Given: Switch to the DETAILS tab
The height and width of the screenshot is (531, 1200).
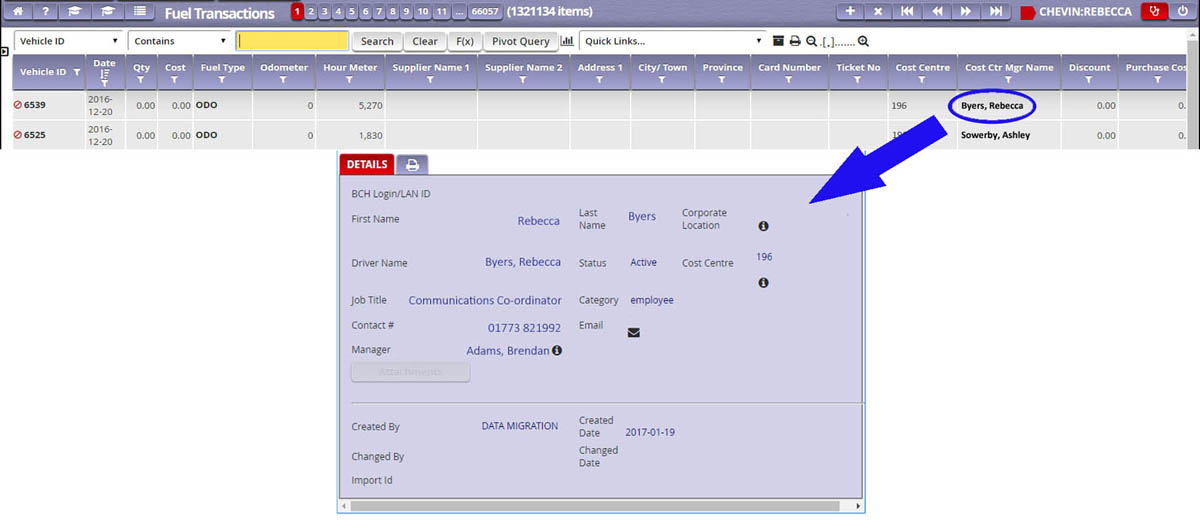Looking at the screenshot, I should 367,165.
